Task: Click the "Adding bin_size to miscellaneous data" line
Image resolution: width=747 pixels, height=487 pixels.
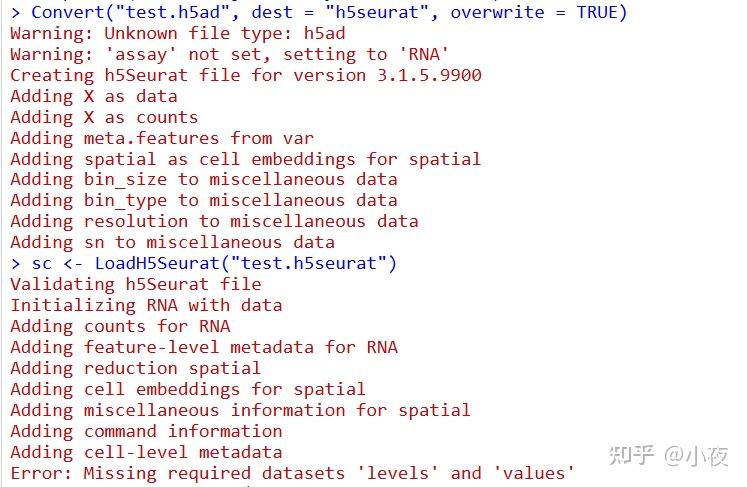Action: (x=203, y=179)
